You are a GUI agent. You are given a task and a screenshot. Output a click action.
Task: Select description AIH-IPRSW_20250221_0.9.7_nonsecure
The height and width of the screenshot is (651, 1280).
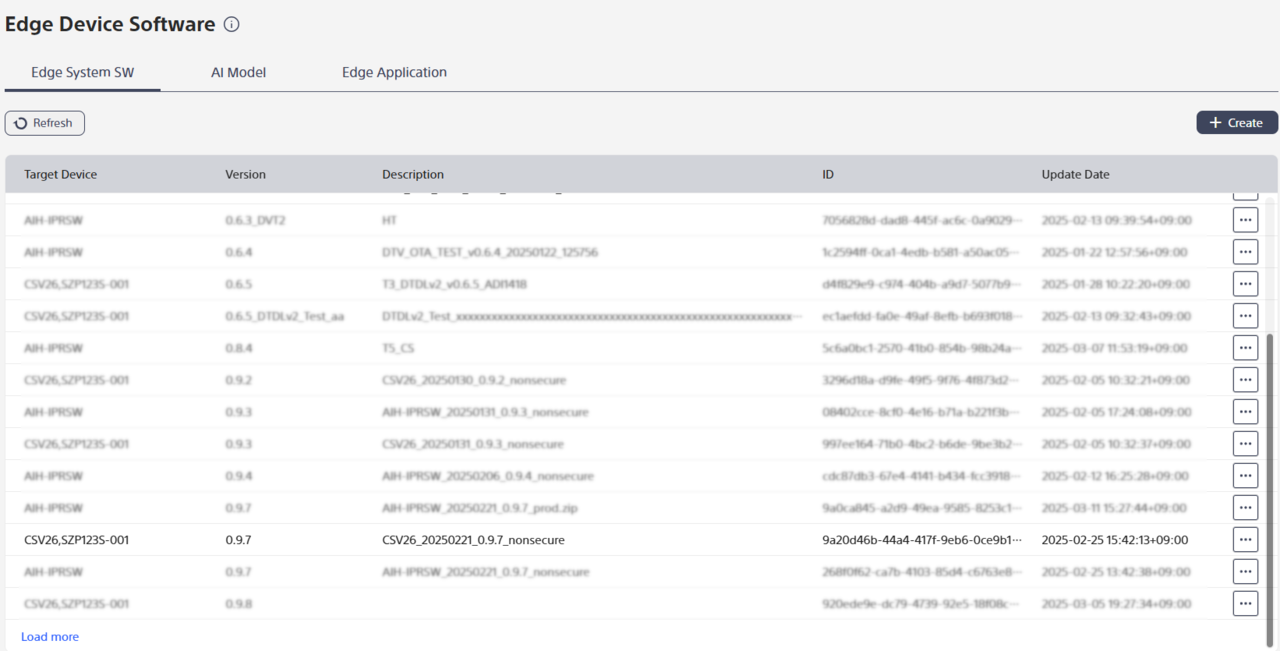click(x=486, y=572)
